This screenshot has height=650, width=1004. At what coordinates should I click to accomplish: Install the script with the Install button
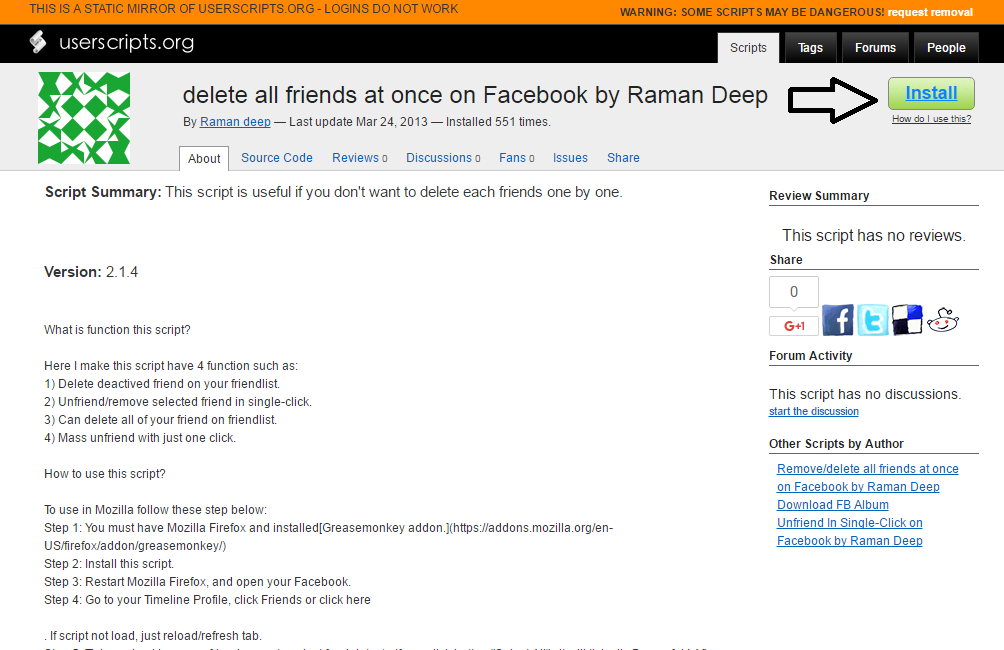click(x=931, y=93)
